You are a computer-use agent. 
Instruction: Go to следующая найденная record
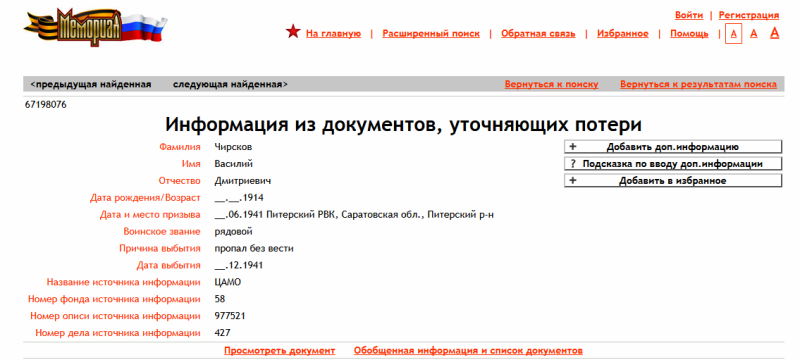[230, 84]
